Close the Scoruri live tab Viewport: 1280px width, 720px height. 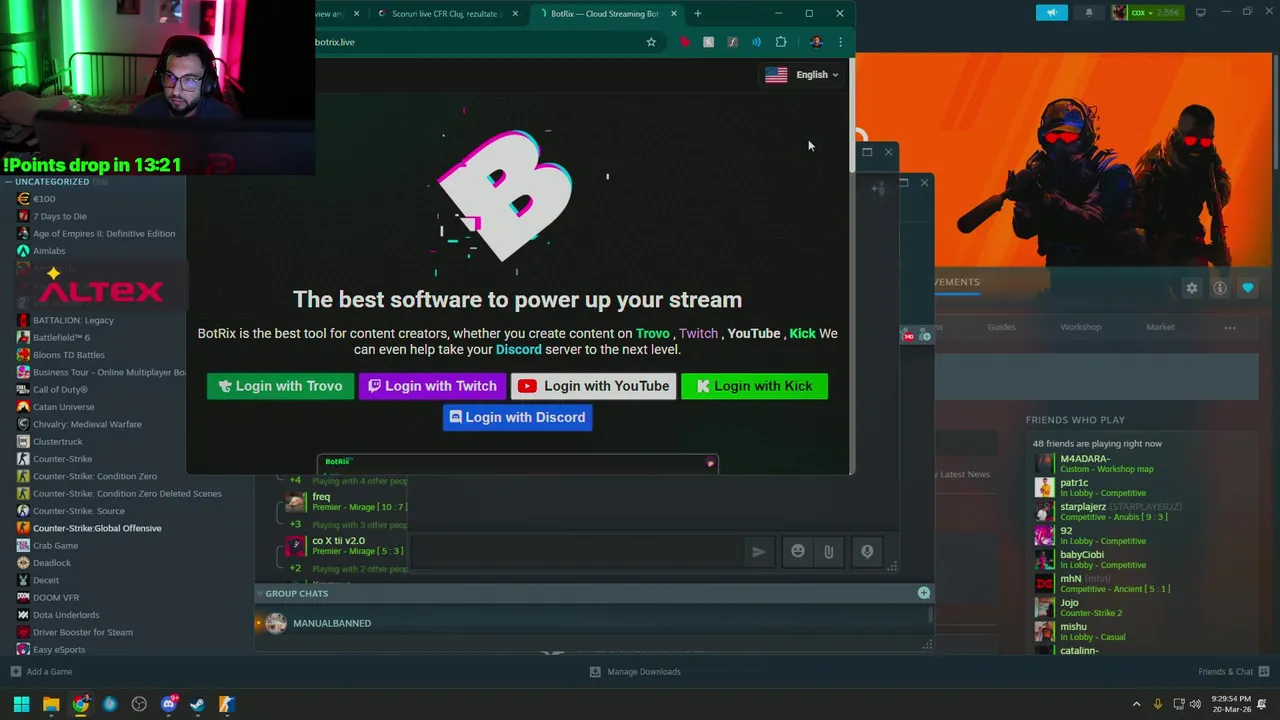point(516,14)
